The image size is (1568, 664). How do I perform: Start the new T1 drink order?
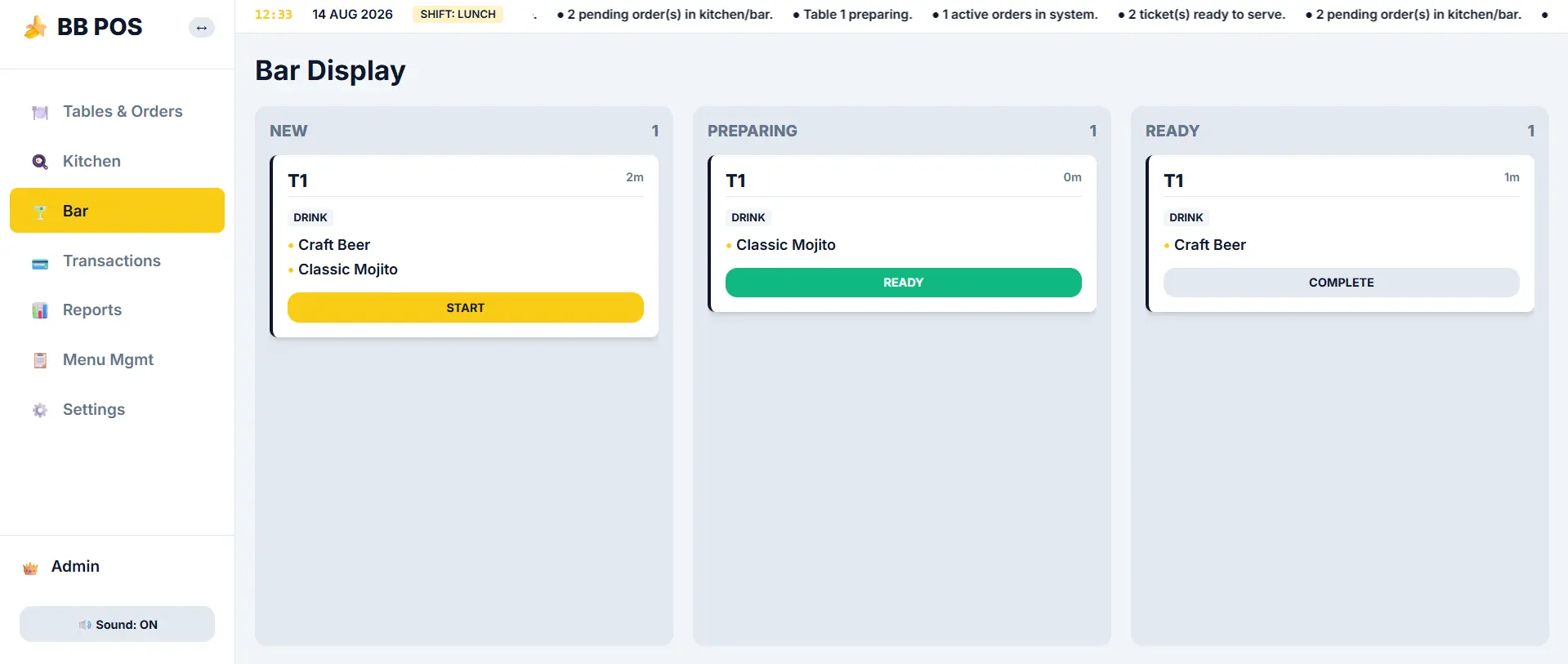point(466,308)
